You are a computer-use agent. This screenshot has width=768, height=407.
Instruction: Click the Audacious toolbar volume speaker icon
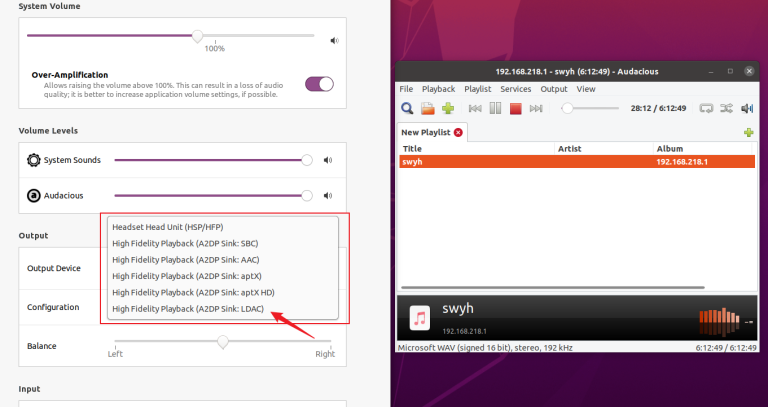(x=746, y=108)
